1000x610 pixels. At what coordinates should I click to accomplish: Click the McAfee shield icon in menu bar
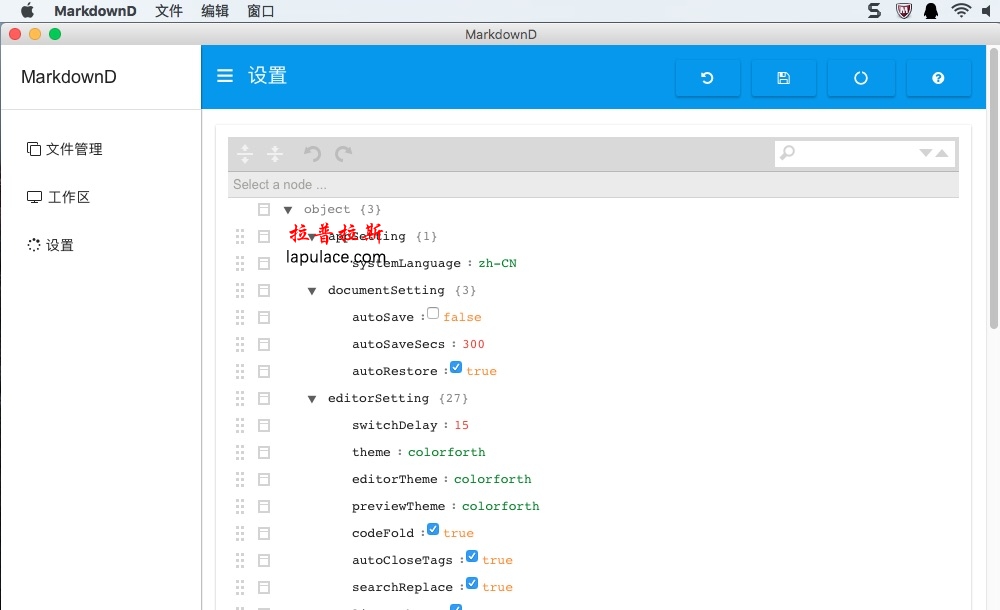click(x=904, y=10)
